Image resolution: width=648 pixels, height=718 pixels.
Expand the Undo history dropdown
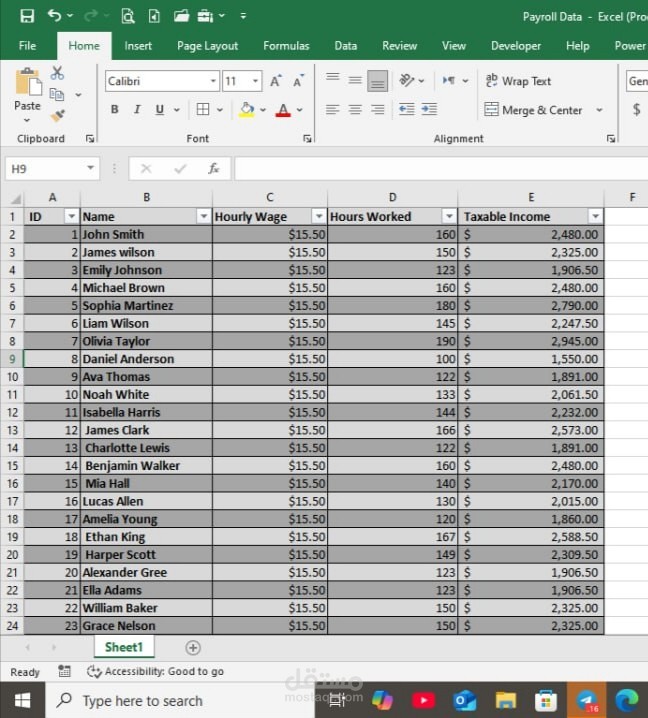(x=70, y=16)
